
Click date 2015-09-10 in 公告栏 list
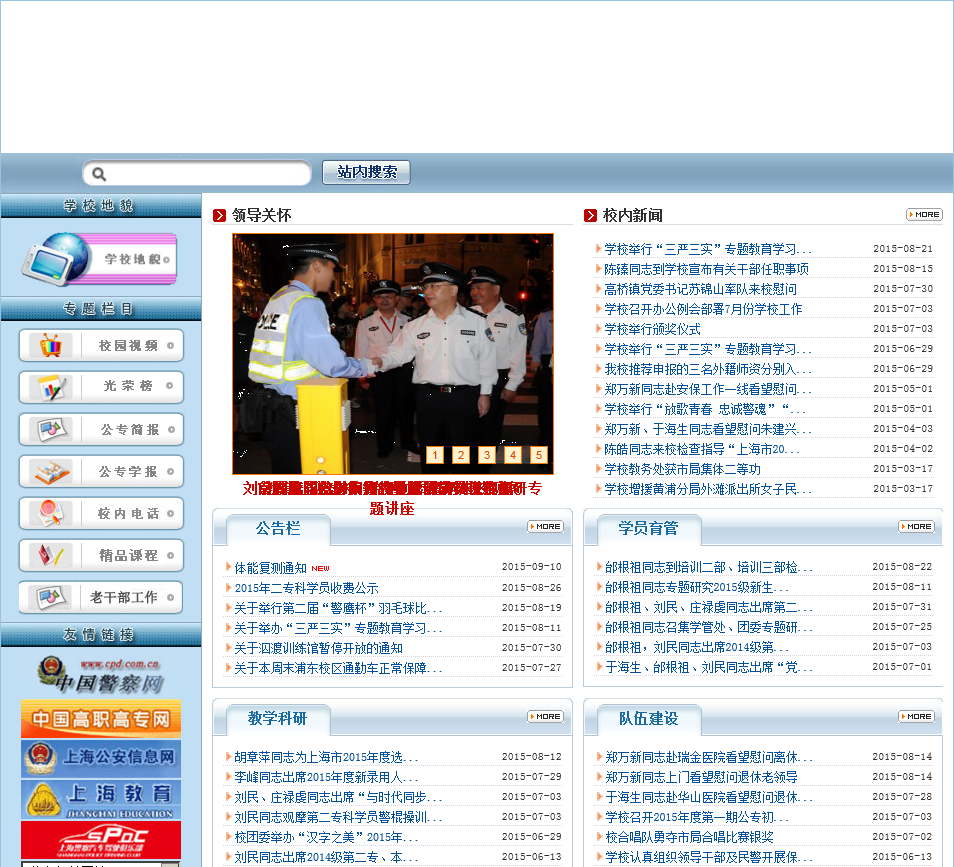[531, 567]
